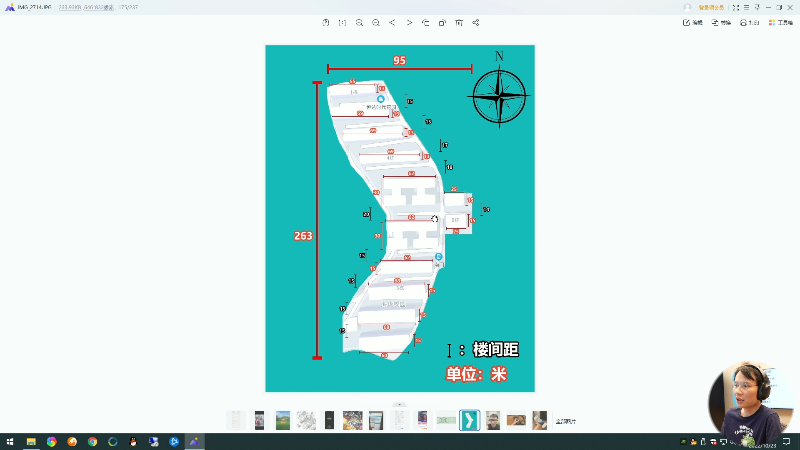Viewport: 800px width, 450px height.
Task: Open the edit tool at the top right
Action: tap(693, 22)
